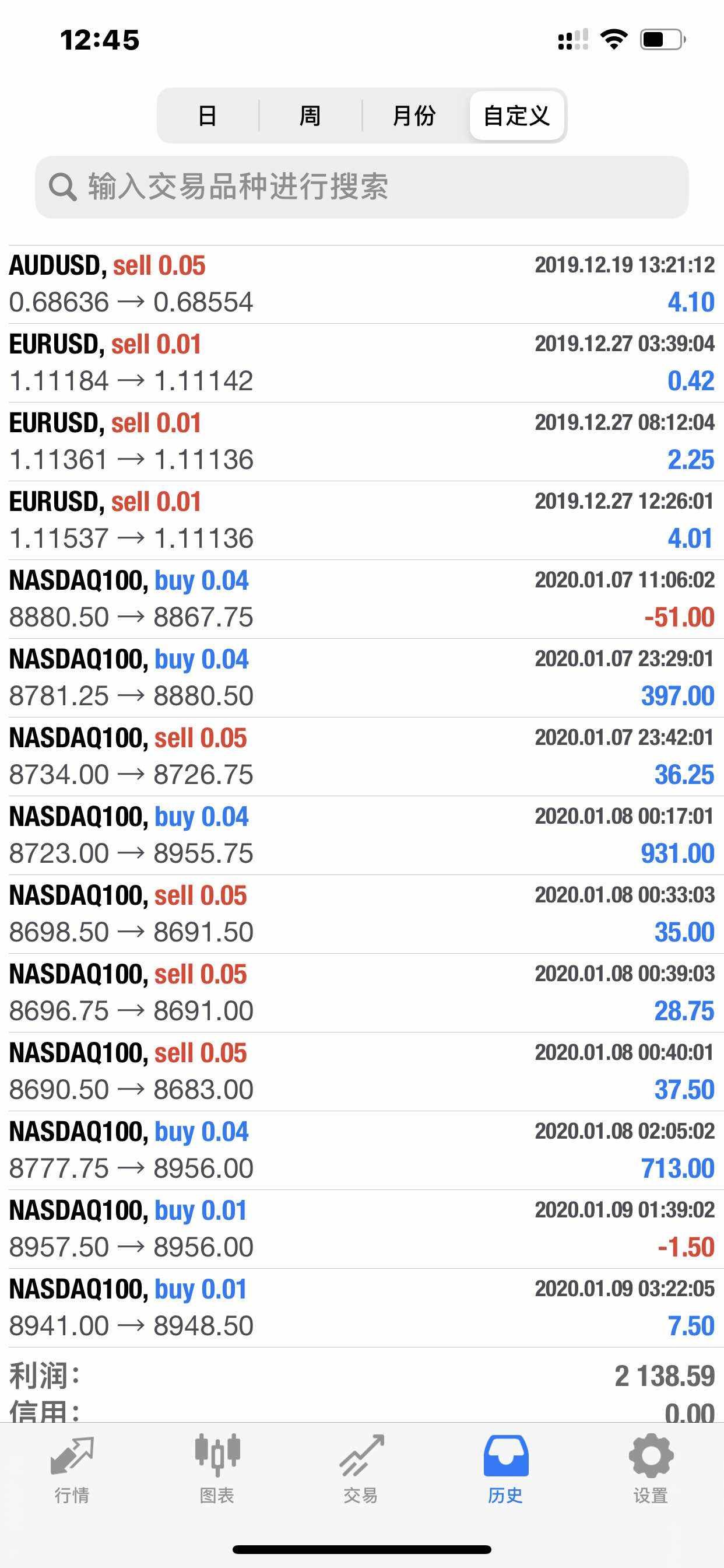
Task: Open the NASDAQ100 trade with -51.00 loss
Action: pos(361,599)
